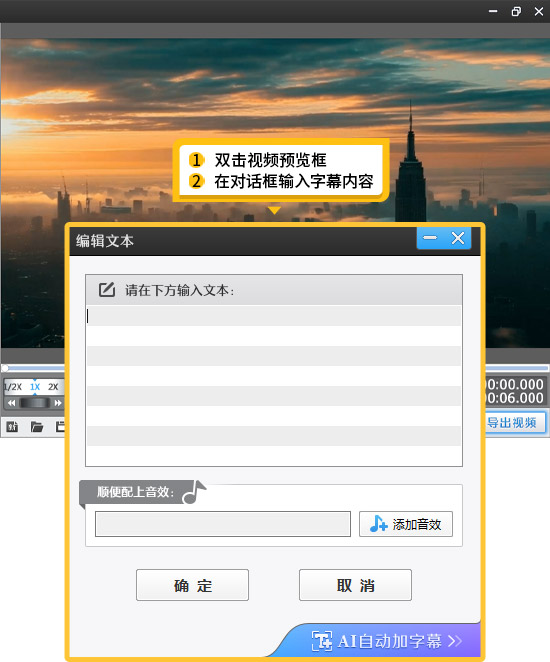
Task: Click the fast-forward double-arrow button
Action: [x=58, y=403]
